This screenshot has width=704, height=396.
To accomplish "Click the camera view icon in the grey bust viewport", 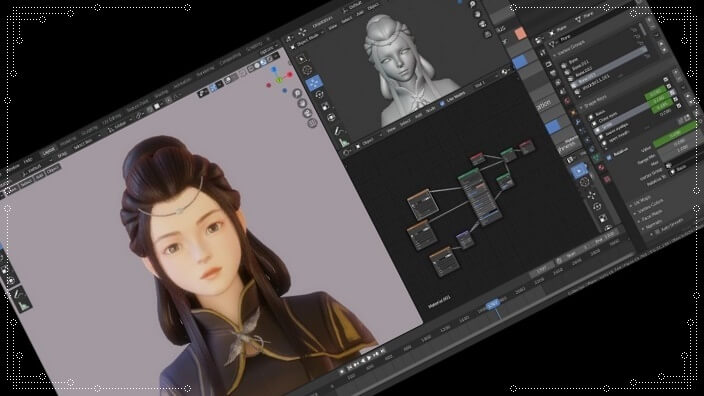I will coord(482,24).
